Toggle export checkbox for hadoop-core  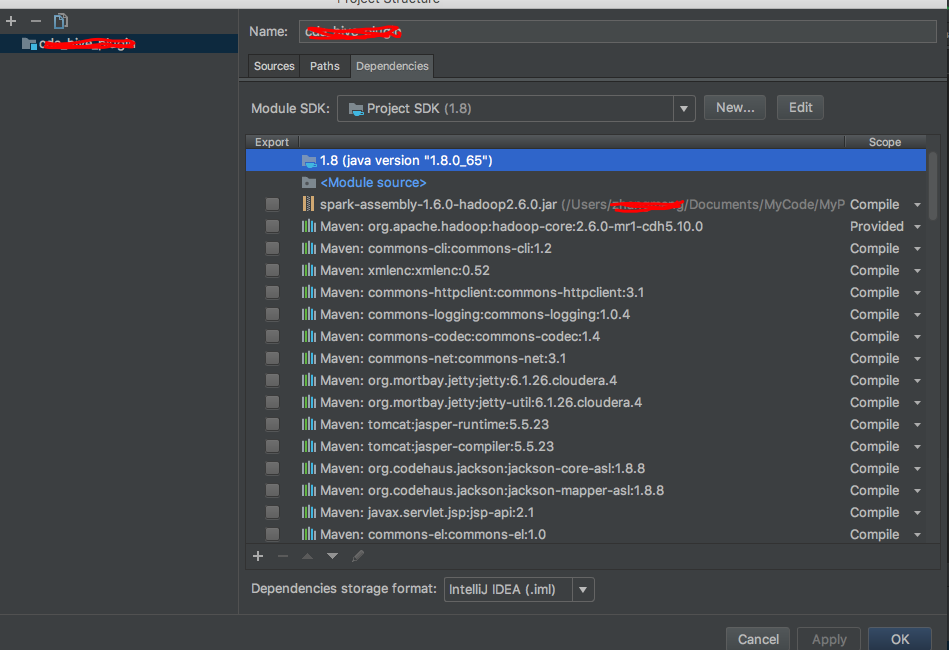pyautogui.click(x=272, y=226)
